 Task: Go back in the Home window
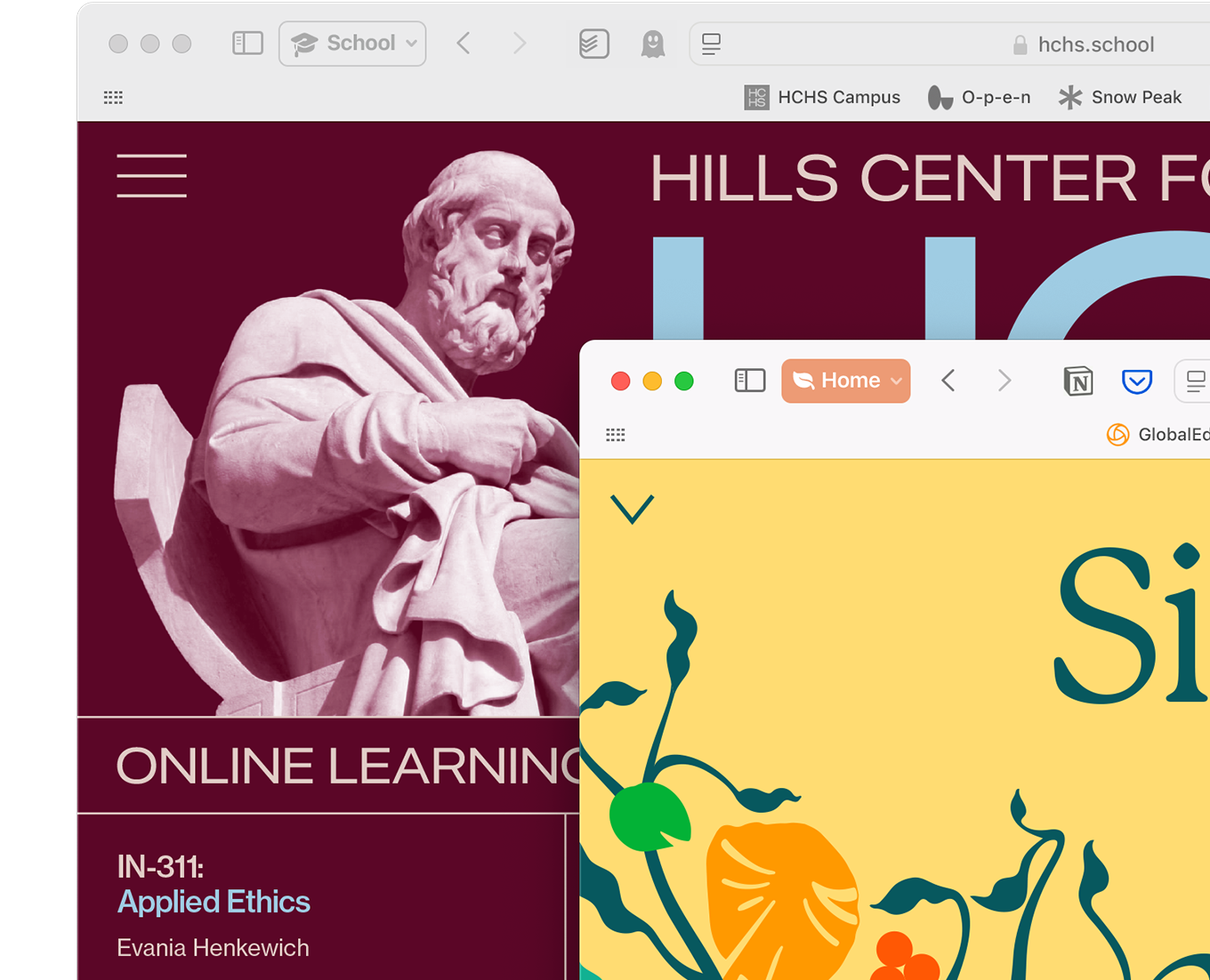pyautogui.click(x=948, y=381)
